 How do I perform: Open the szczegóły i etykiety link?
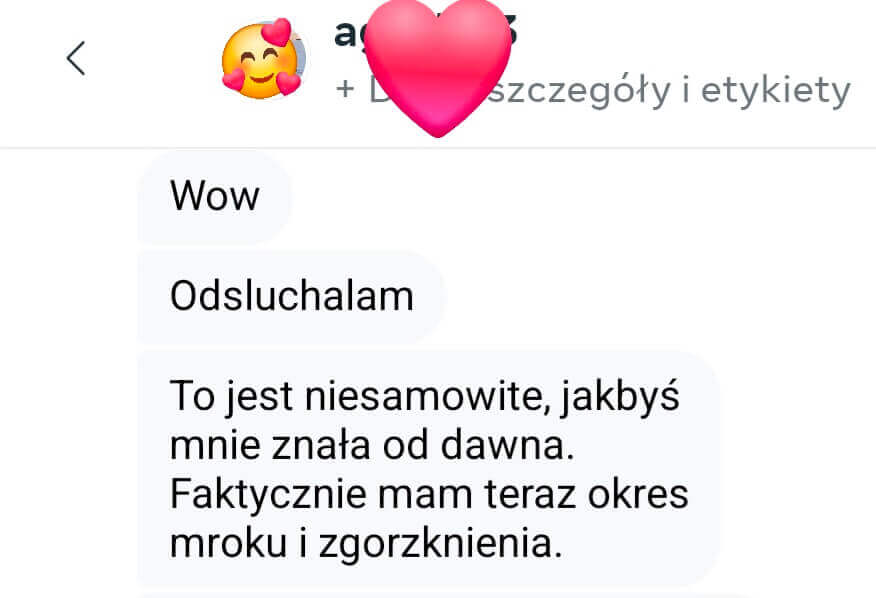click(593, 90)
